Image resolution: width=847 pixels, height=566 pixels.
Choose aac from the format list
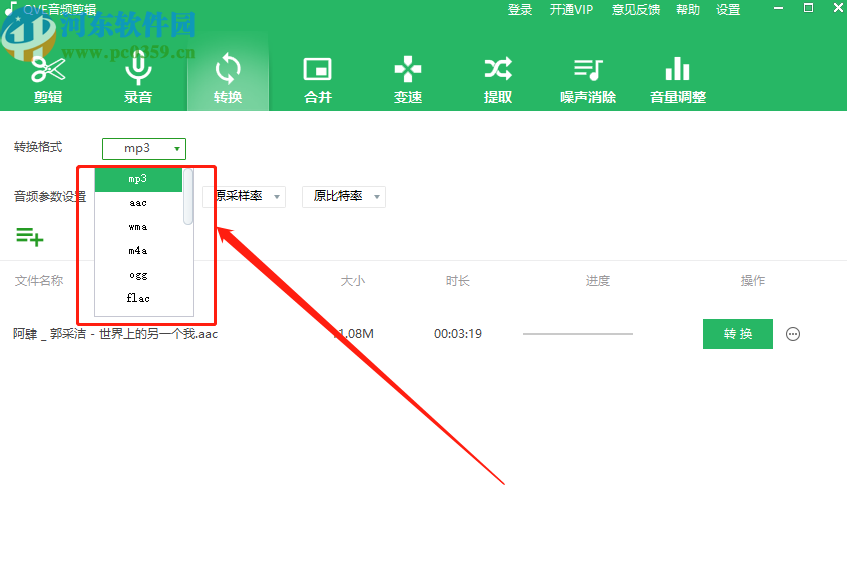[138, 203]
